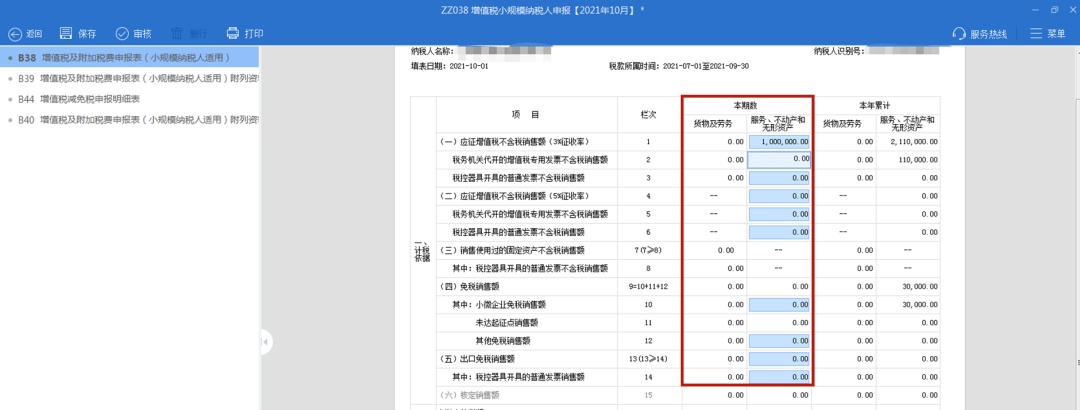Open the 菜单 hamburger menu
The width and height of the screenshot is (1080, 410).
[x=1037, y=33]
